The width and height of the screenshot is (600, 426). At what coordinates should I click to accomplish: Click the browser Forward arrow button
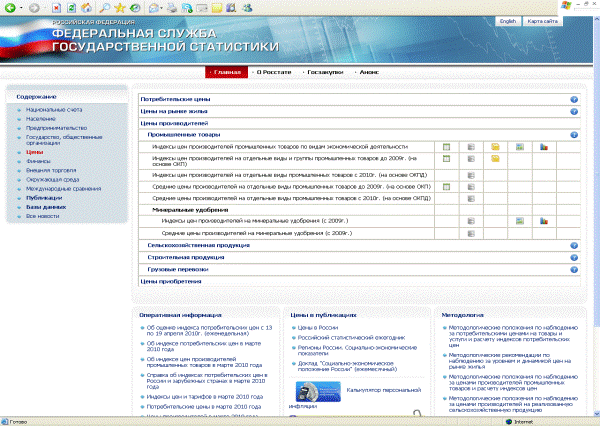point(34,8)
